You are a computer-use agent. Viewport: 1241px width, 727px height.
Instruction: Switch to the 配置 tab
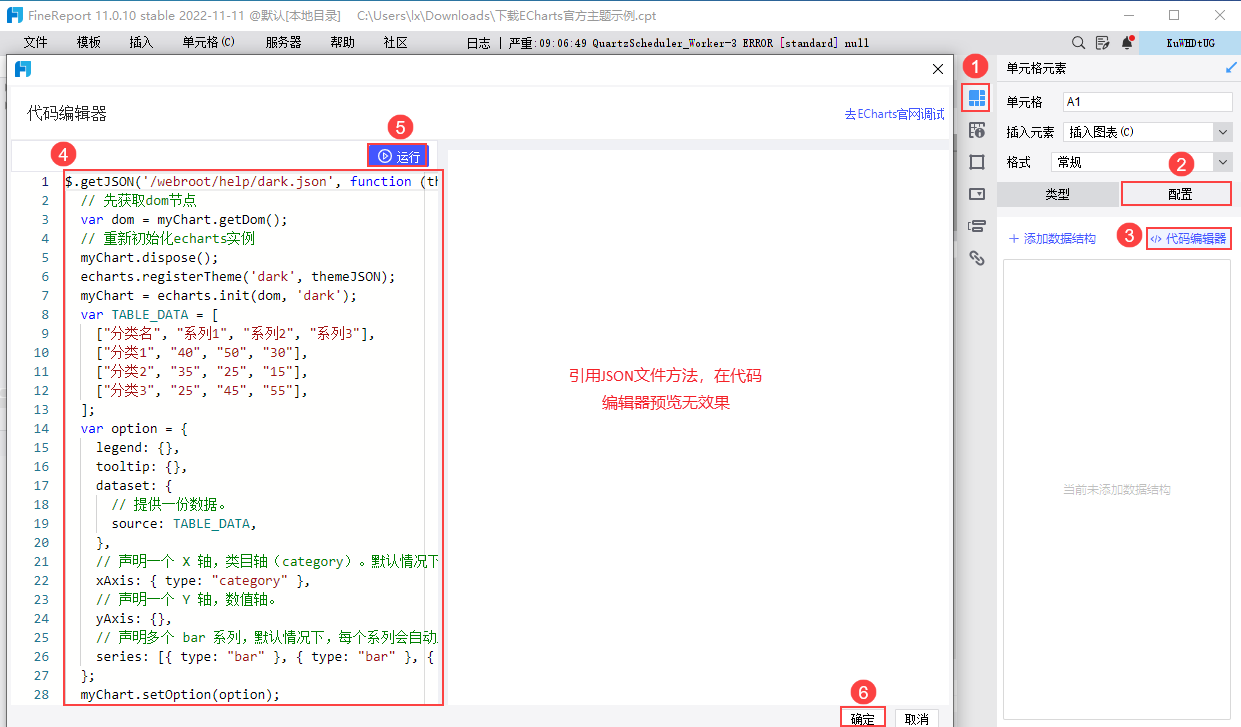(1177, 194)
